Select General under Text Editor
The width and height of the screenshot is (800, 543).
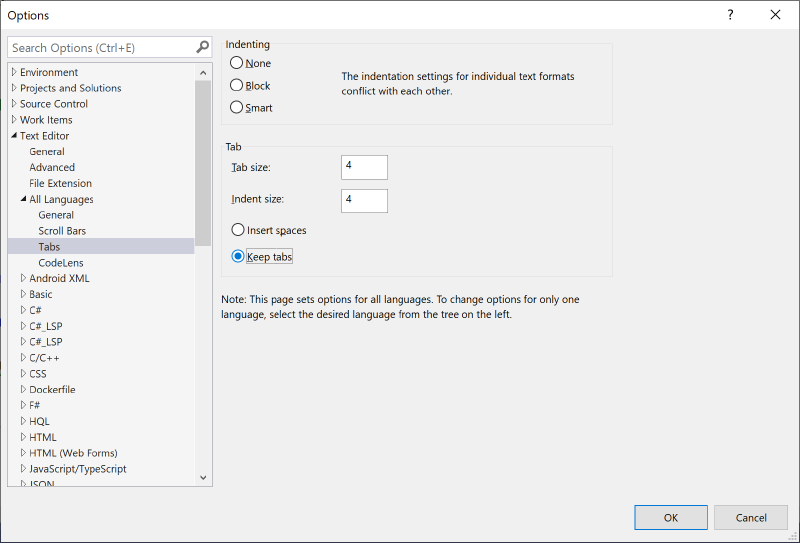point(47,152)
